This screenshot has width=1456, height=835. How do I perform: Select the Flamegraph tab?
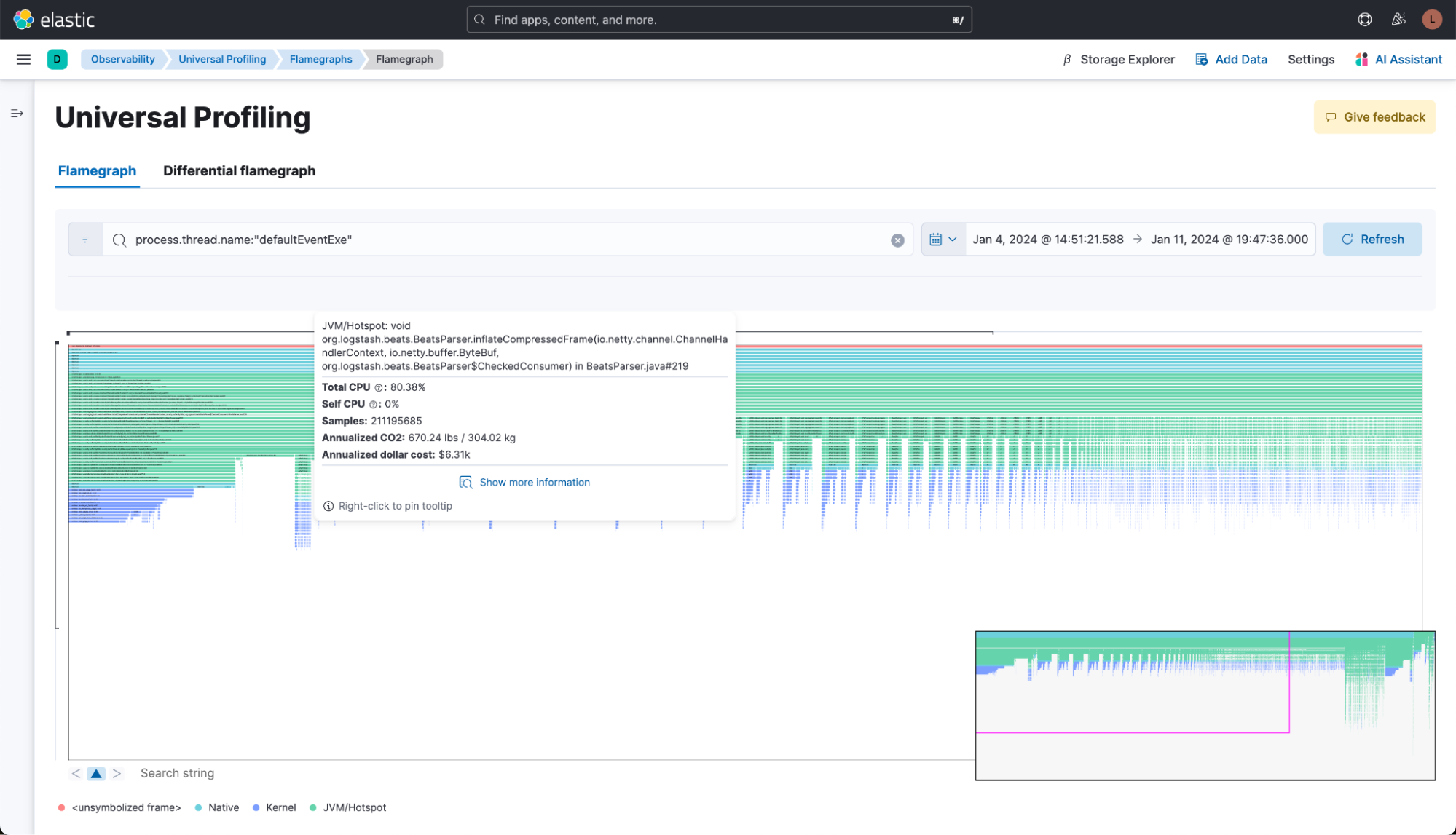pyautogui.click(x=97, y=170)
